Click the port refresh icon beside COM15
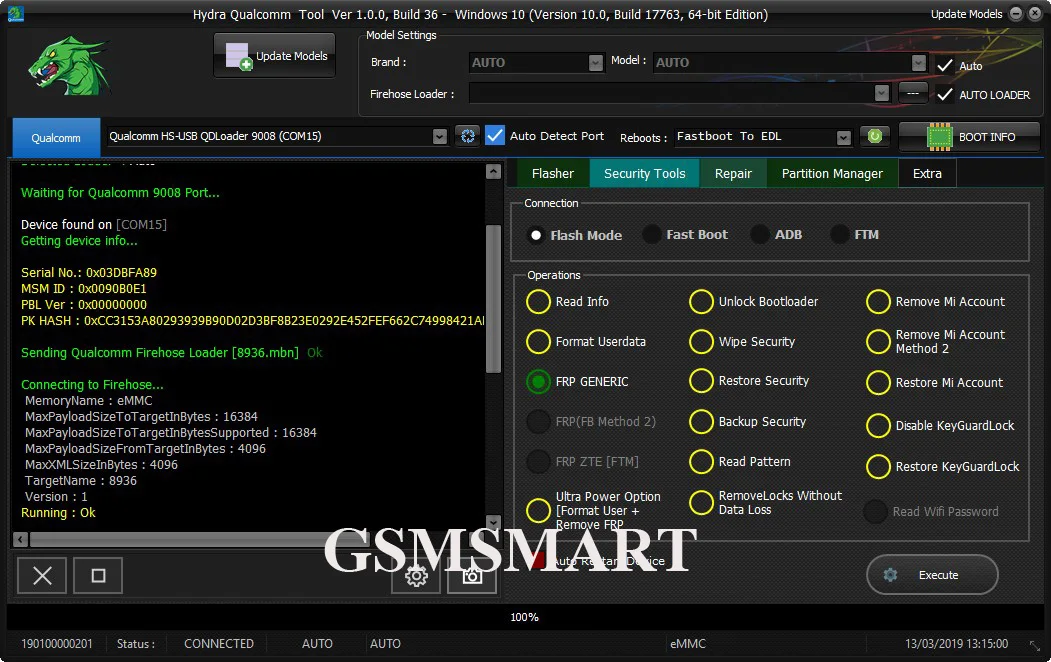The image size is (1051, 662). pyautogui.click(x=467, y=136)
